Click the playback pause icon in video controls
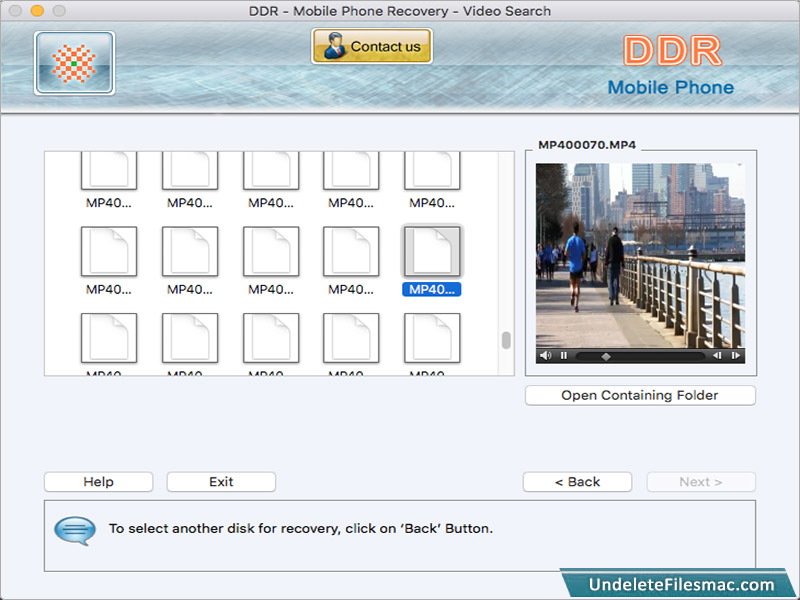The height and width of the screenshot is (600, 800). [562, 355]
